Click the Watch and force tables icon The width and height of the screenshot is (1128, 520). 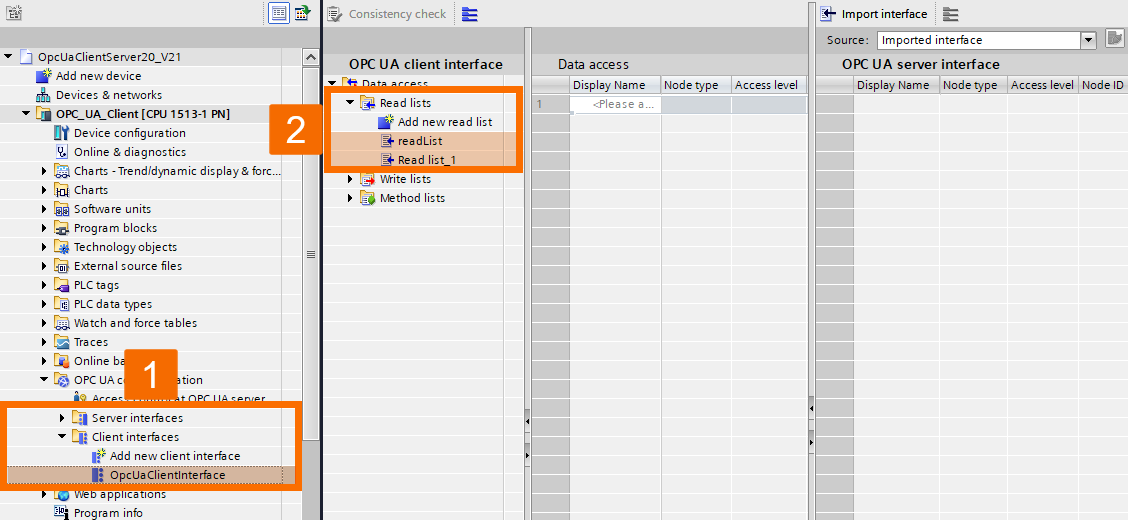62,324
